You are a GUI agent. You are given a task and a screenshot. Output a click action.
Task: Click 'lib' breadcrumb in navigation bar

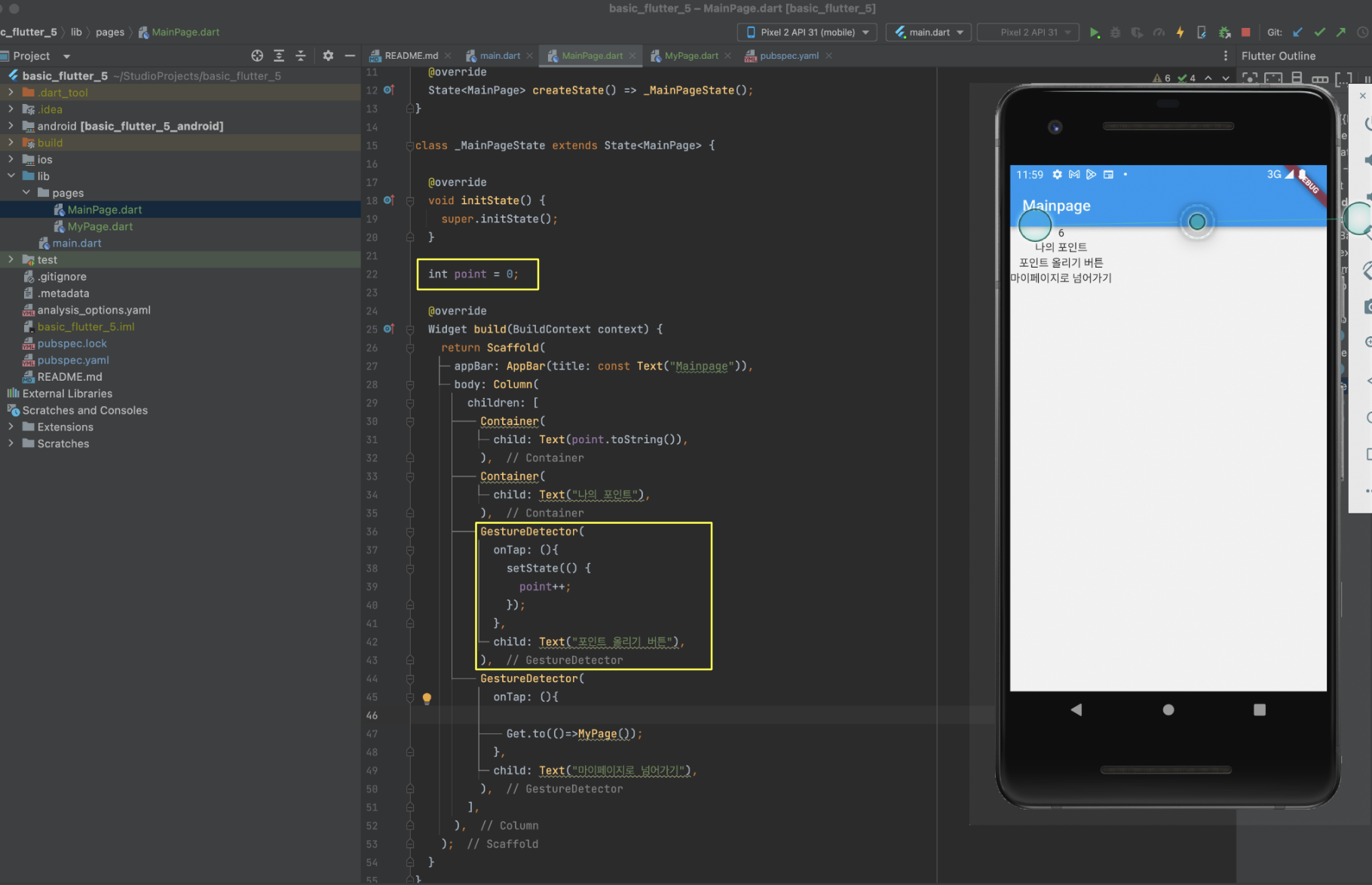76,32
